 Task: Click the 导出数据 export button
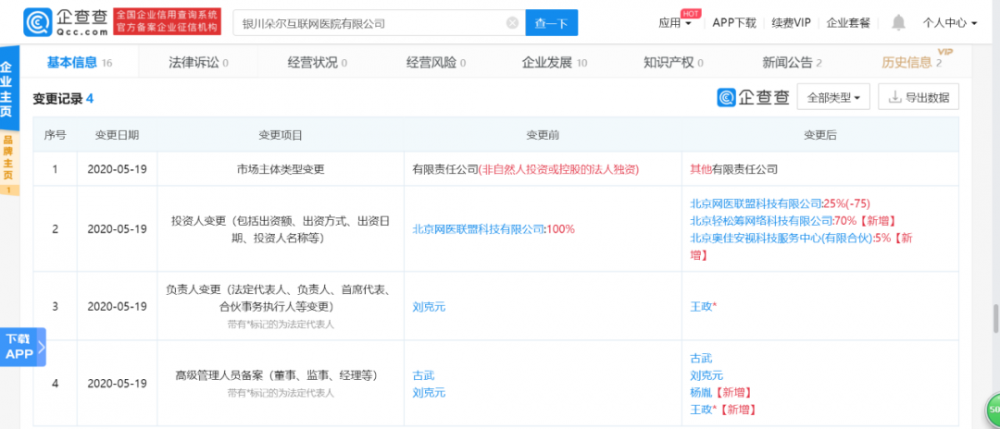[x=918, y=97]
